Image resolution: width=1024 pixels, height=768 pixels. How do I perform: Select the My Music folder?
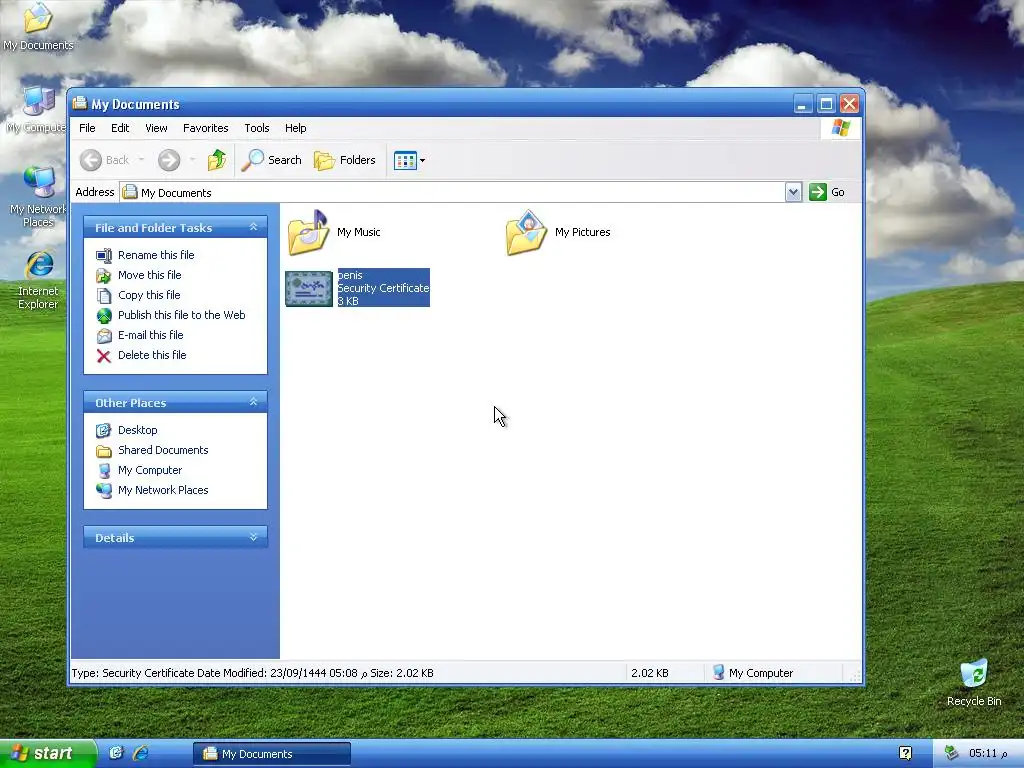pos(334,232)
